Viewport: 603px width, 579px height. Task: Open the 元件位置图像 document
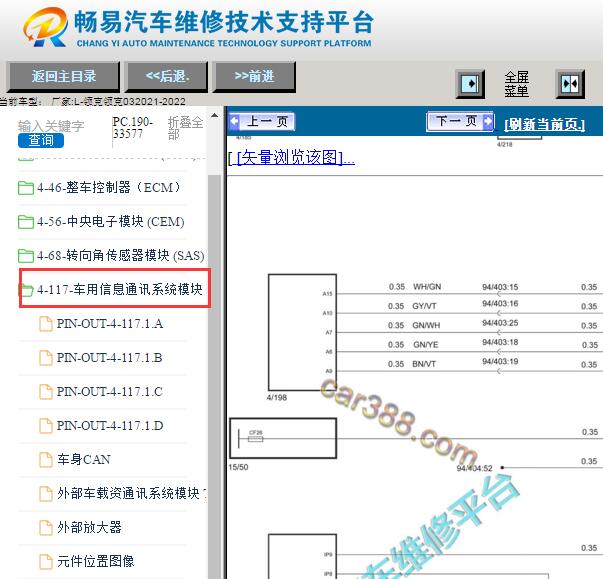[95, 561]
